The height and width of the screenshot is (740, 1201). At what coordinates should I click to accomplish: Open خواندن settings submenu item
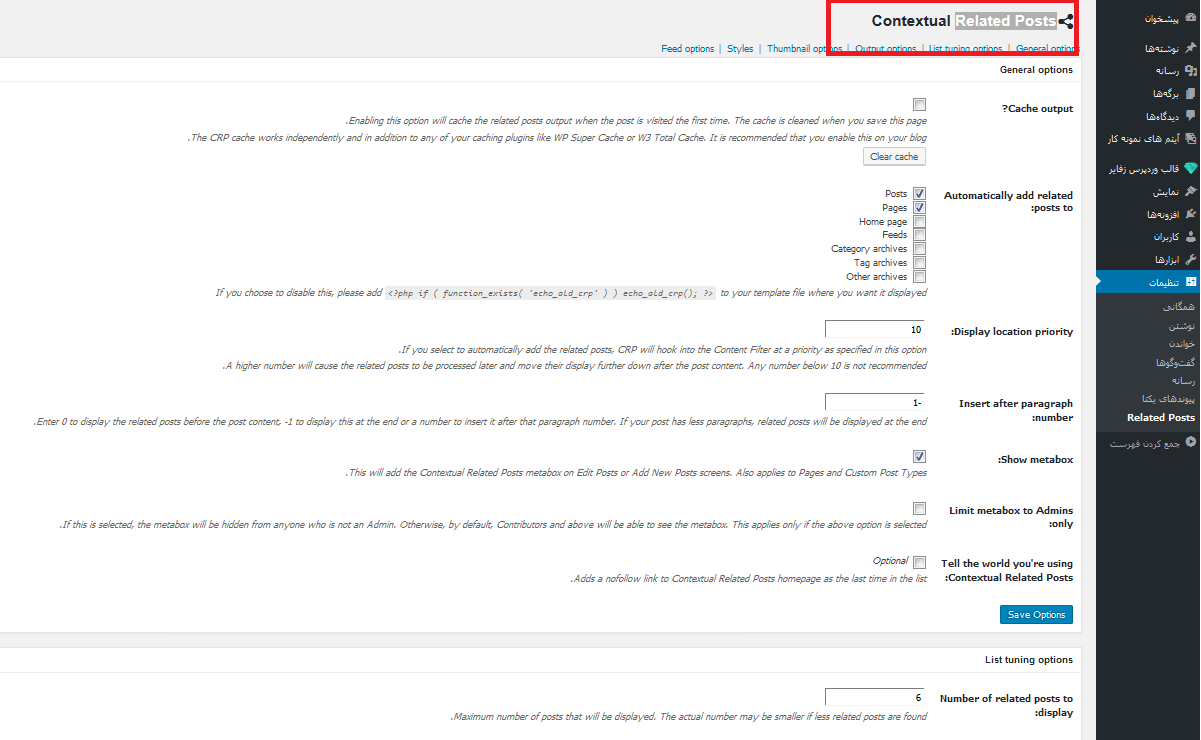tap(1180, 345)
